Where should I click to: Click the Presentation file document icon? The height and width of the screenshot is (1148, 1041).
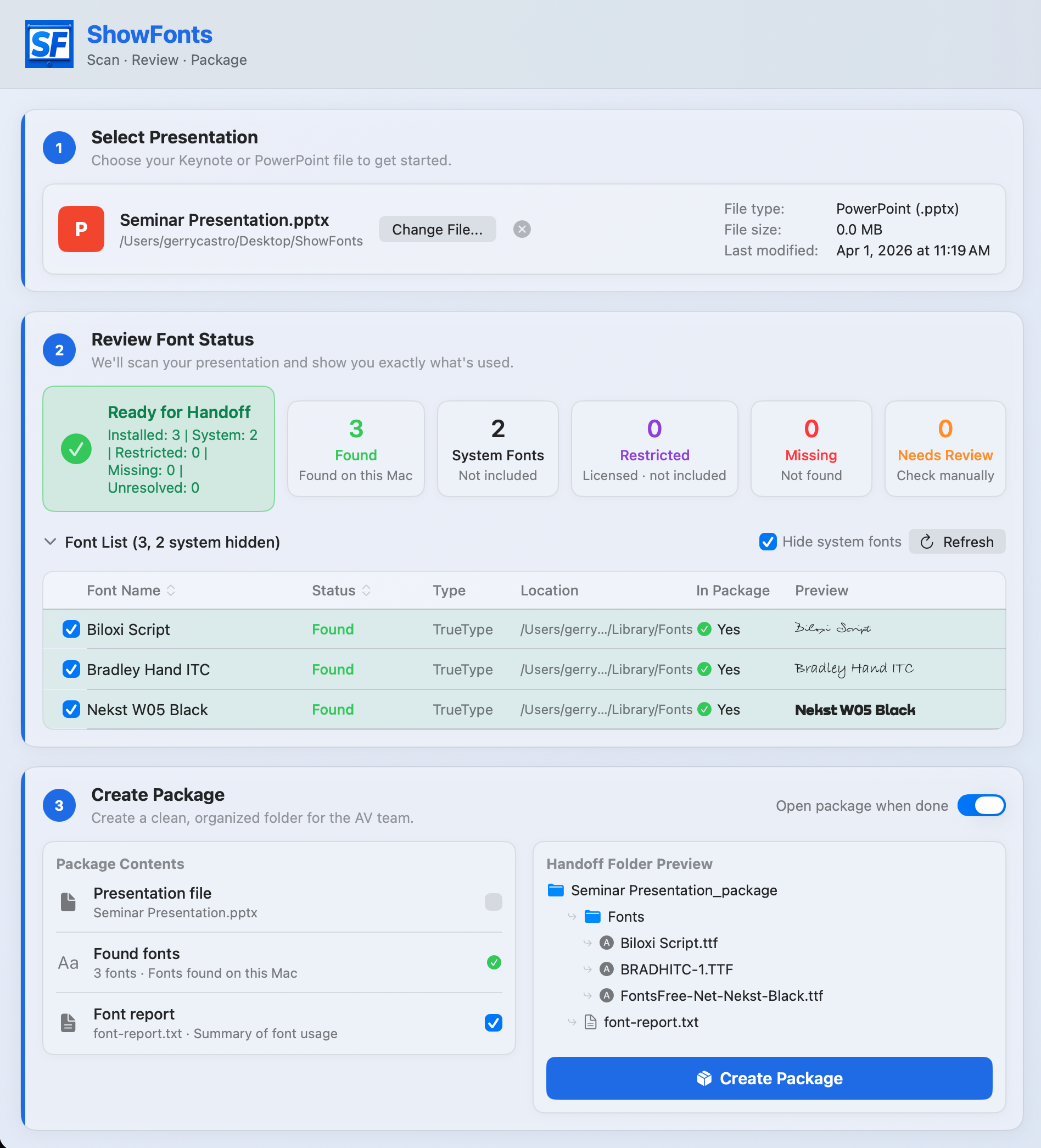[x=68, y=902]
